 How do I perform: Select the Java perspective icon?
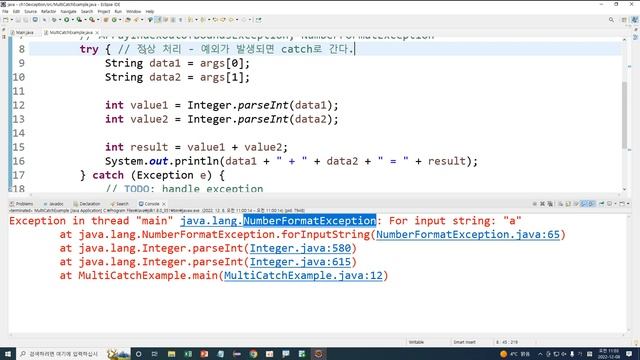635,20
